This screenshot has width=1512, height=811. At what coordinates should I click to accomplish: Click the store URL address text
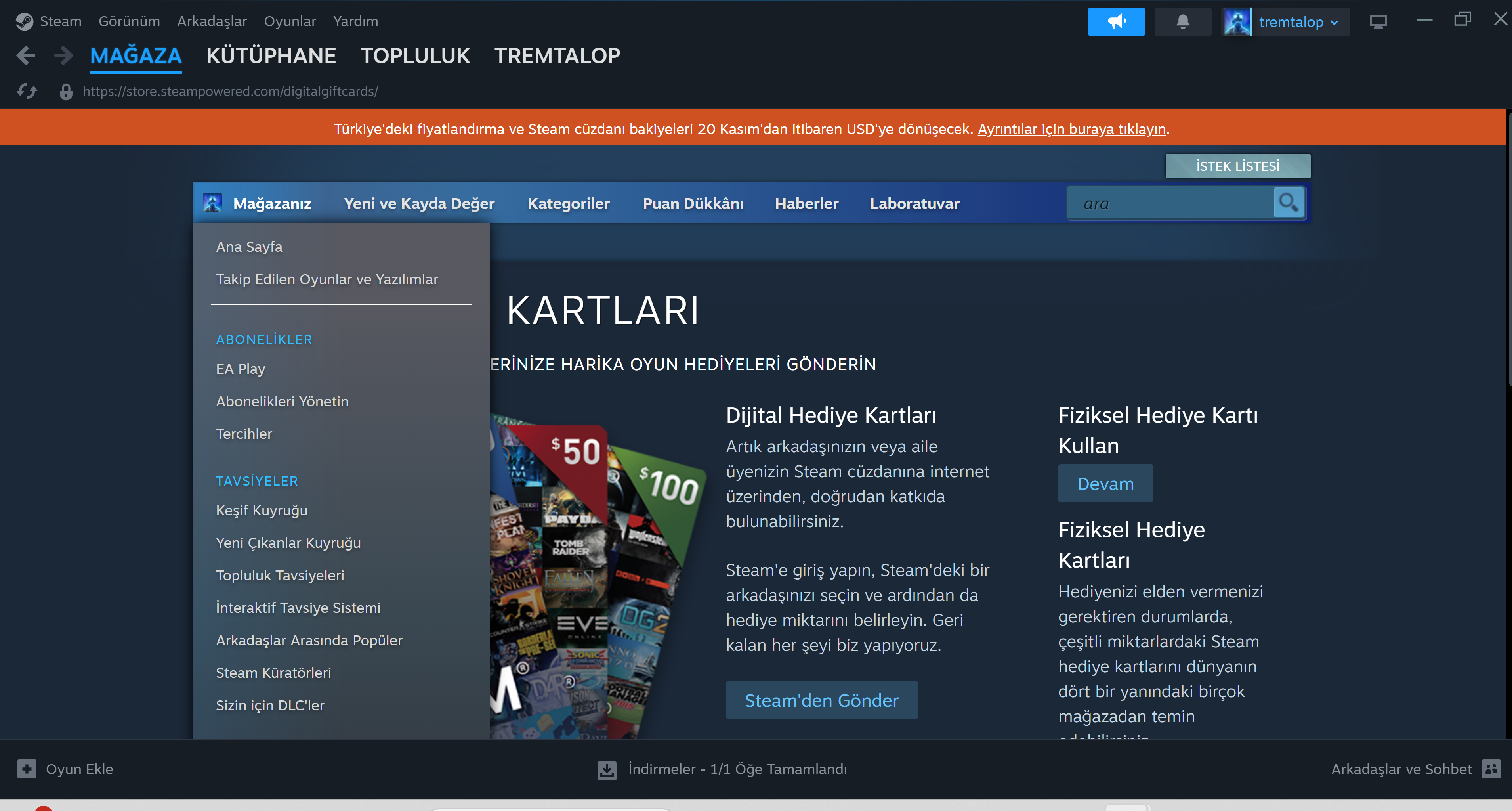coord(230,92)
